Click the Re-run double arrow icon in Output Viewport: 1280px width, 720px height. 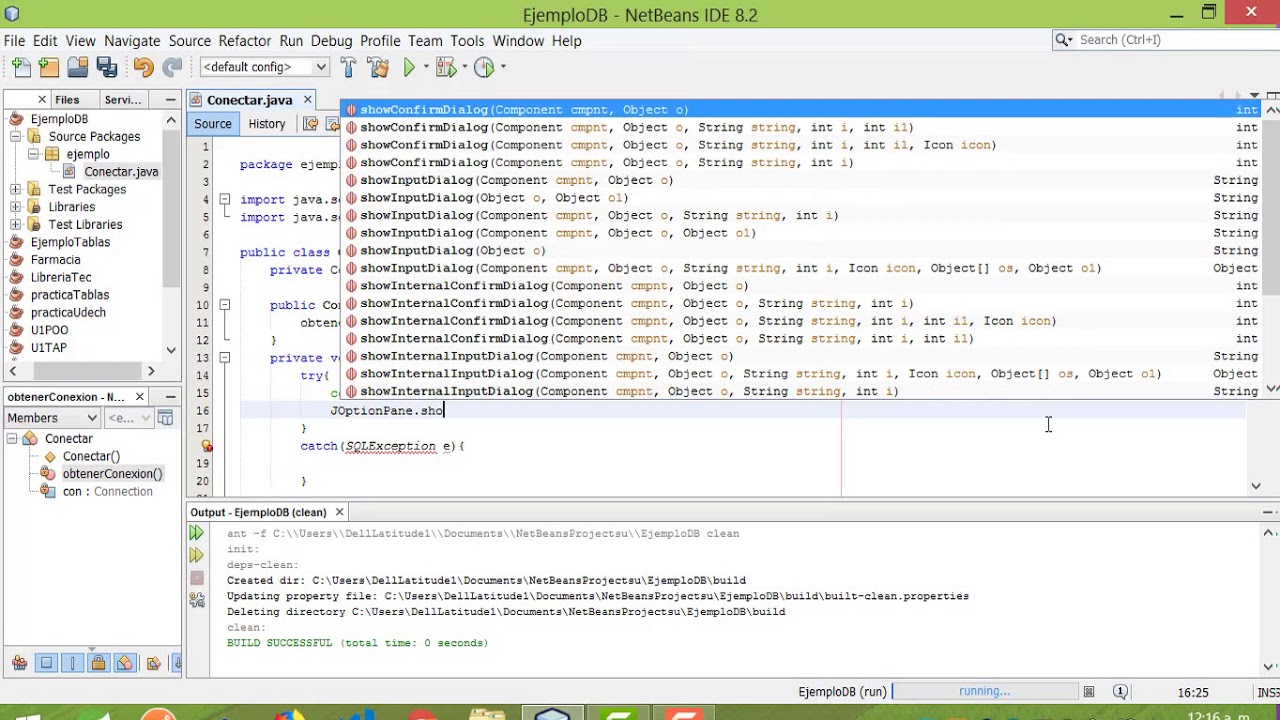(197, 534)
